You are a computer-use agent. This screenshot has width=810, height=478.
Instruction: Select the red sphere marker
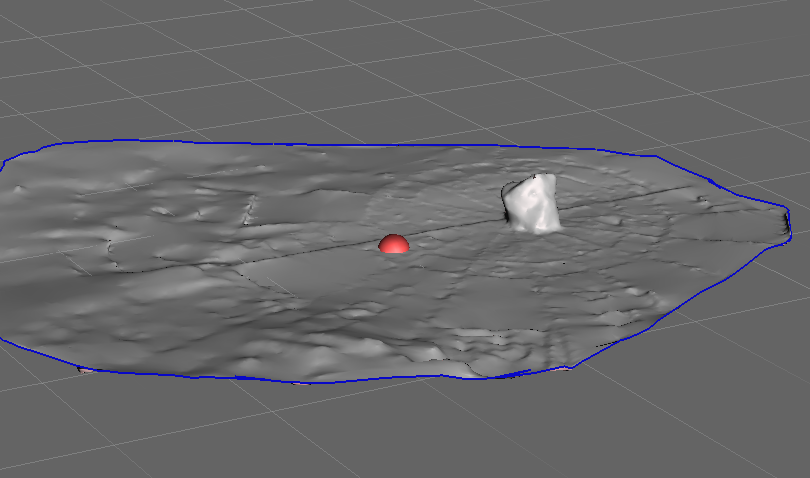(394, 244)
